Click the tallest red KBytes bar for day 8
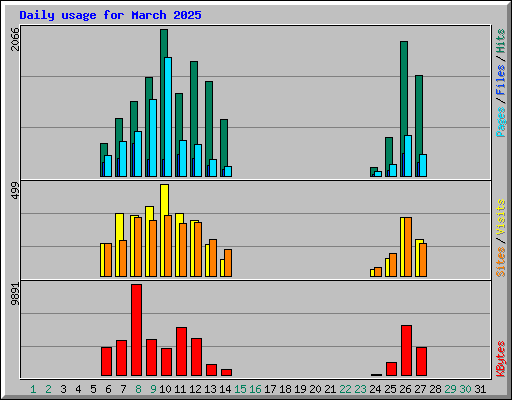This screenshot has height=400, width=512. point(136,330)
